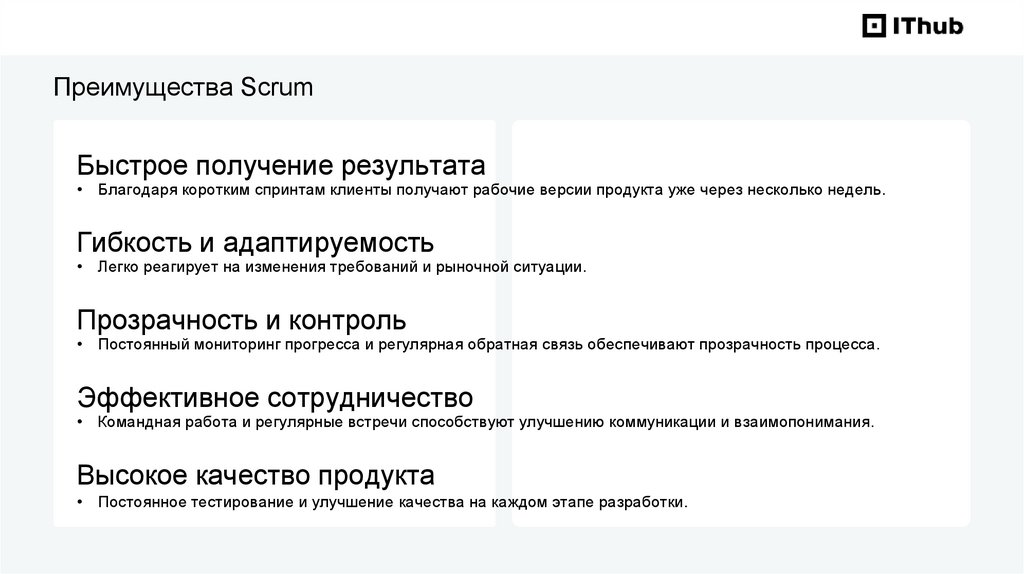Click the text "Легко реагирует на изменения требований"
The width and height of the screenshot is (1024, 574).
coord(340,267)
